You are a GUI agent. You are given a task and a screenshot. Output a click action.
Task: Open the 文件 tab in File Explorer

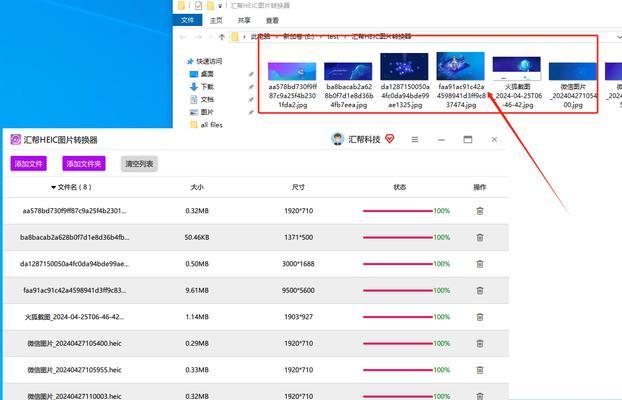pyautogui.click(x=187, y=20)
